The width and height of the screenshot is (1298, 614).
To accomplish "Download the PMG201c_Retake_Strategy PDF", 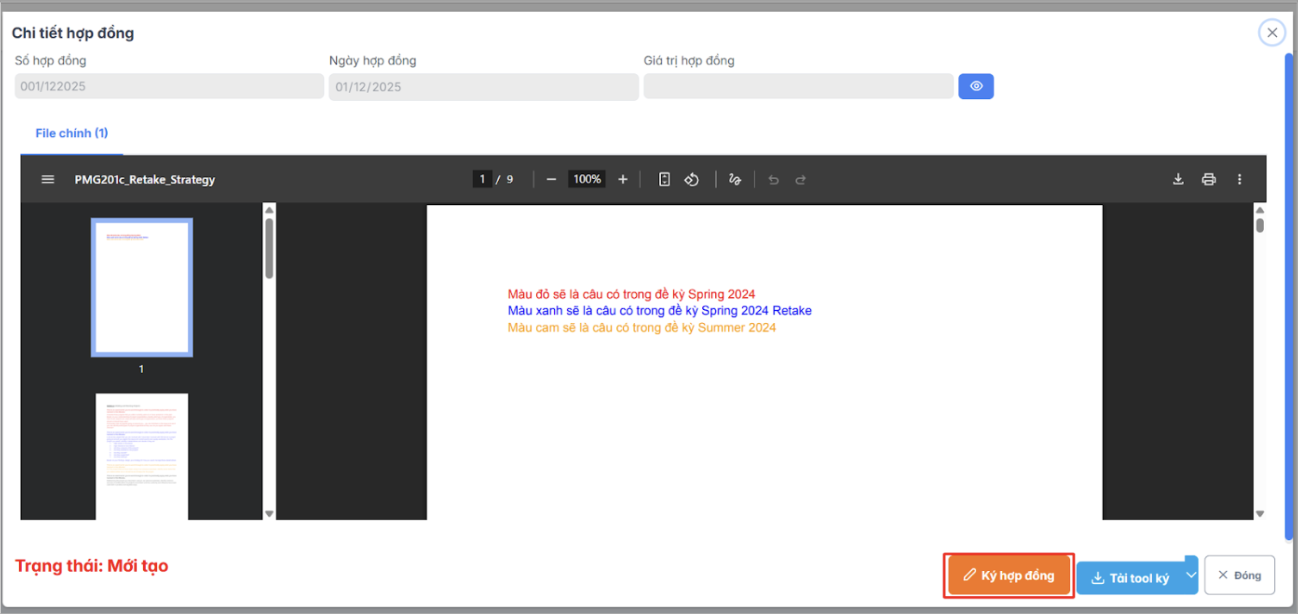I will click(x=1178, y=179).
